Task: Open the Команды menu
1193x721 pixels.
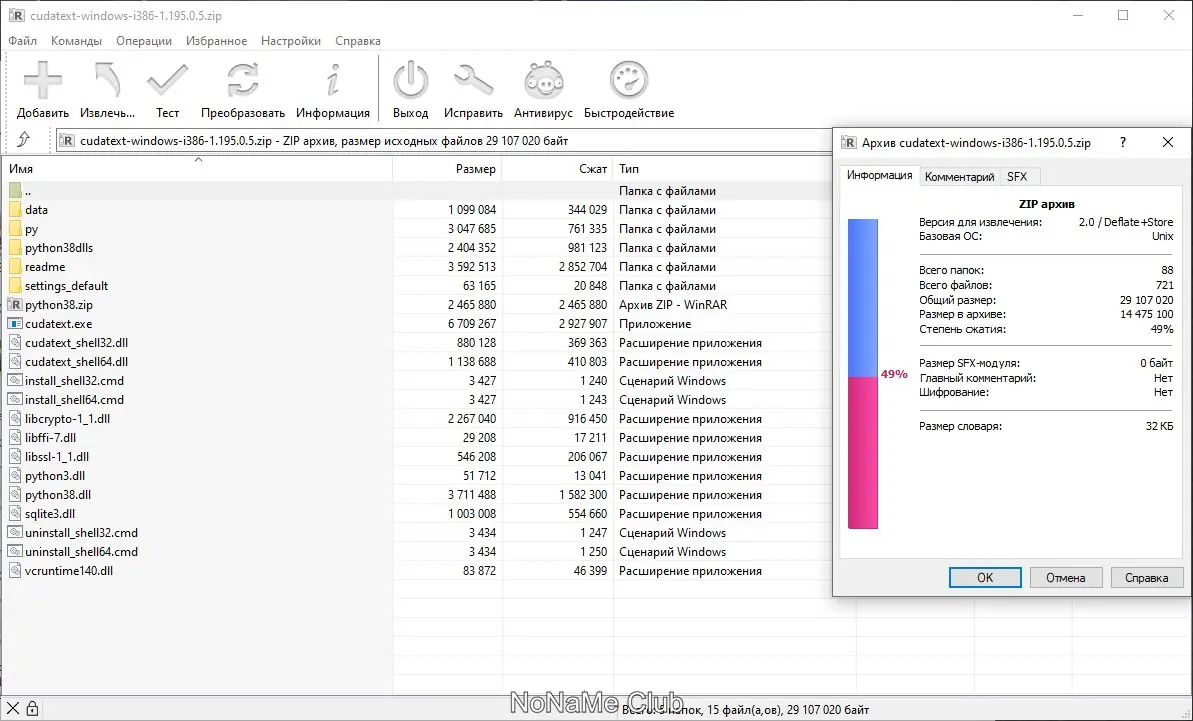Action: pyautogui.click(x=76, y=41)
